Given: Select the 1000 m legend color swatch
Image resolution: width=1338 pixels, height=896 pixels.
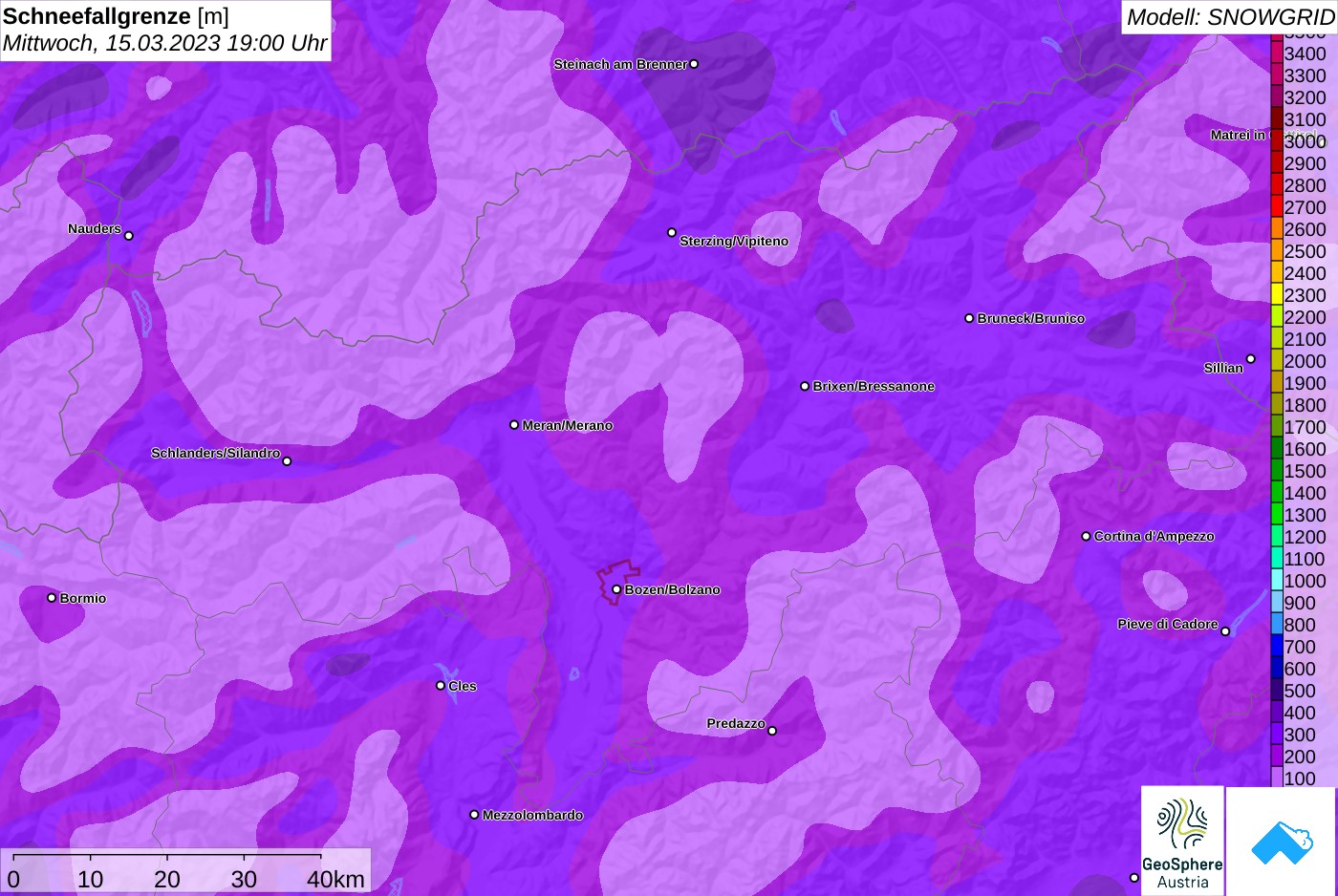Looking at the screenshot, I should 1277,581.
